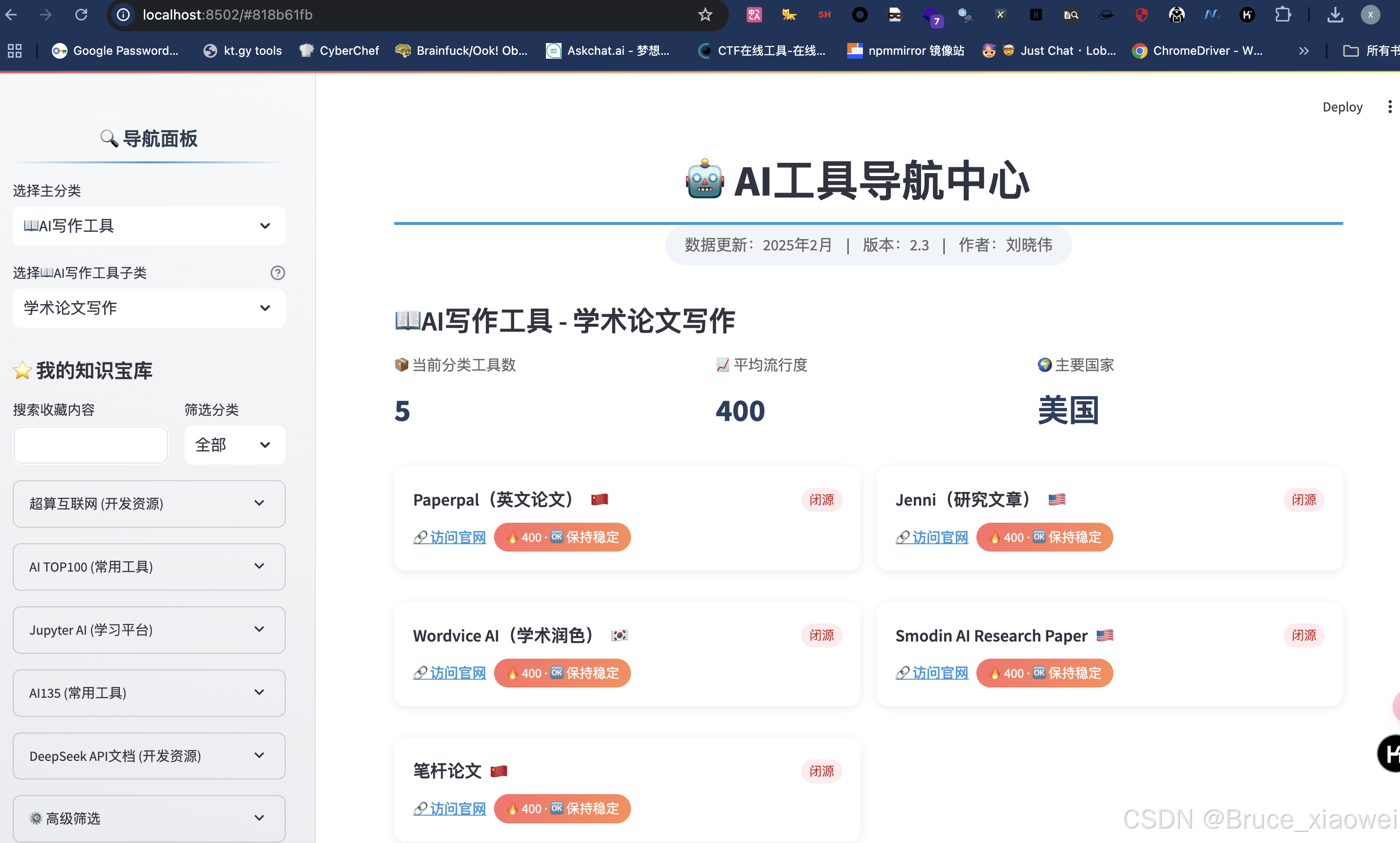Open the browser downloads icon
This screenshot has width=1400, height=843.
click(x=1335, y=15)
